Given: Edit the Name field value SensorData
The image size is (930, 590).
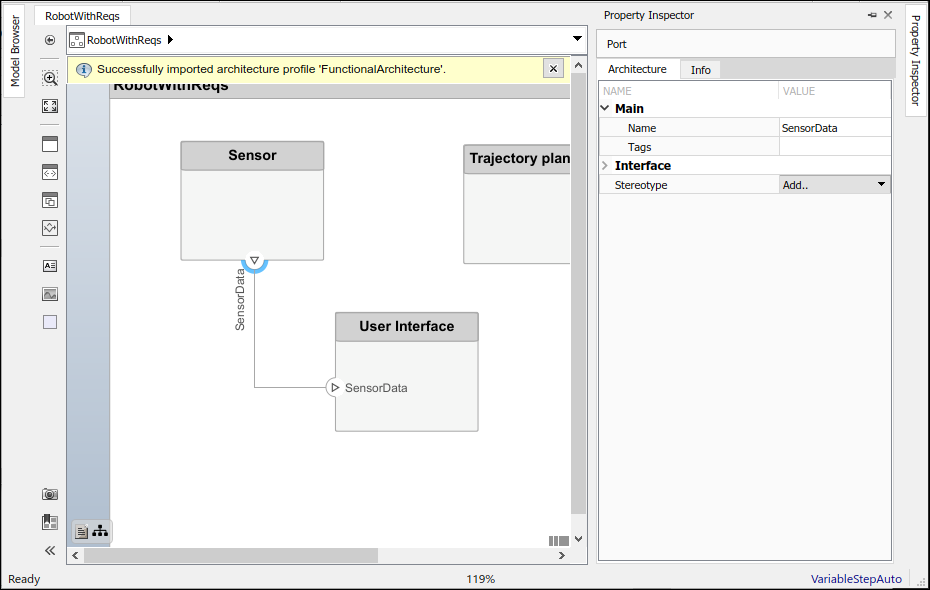Looking at the screenshot, I should (835, 128).
